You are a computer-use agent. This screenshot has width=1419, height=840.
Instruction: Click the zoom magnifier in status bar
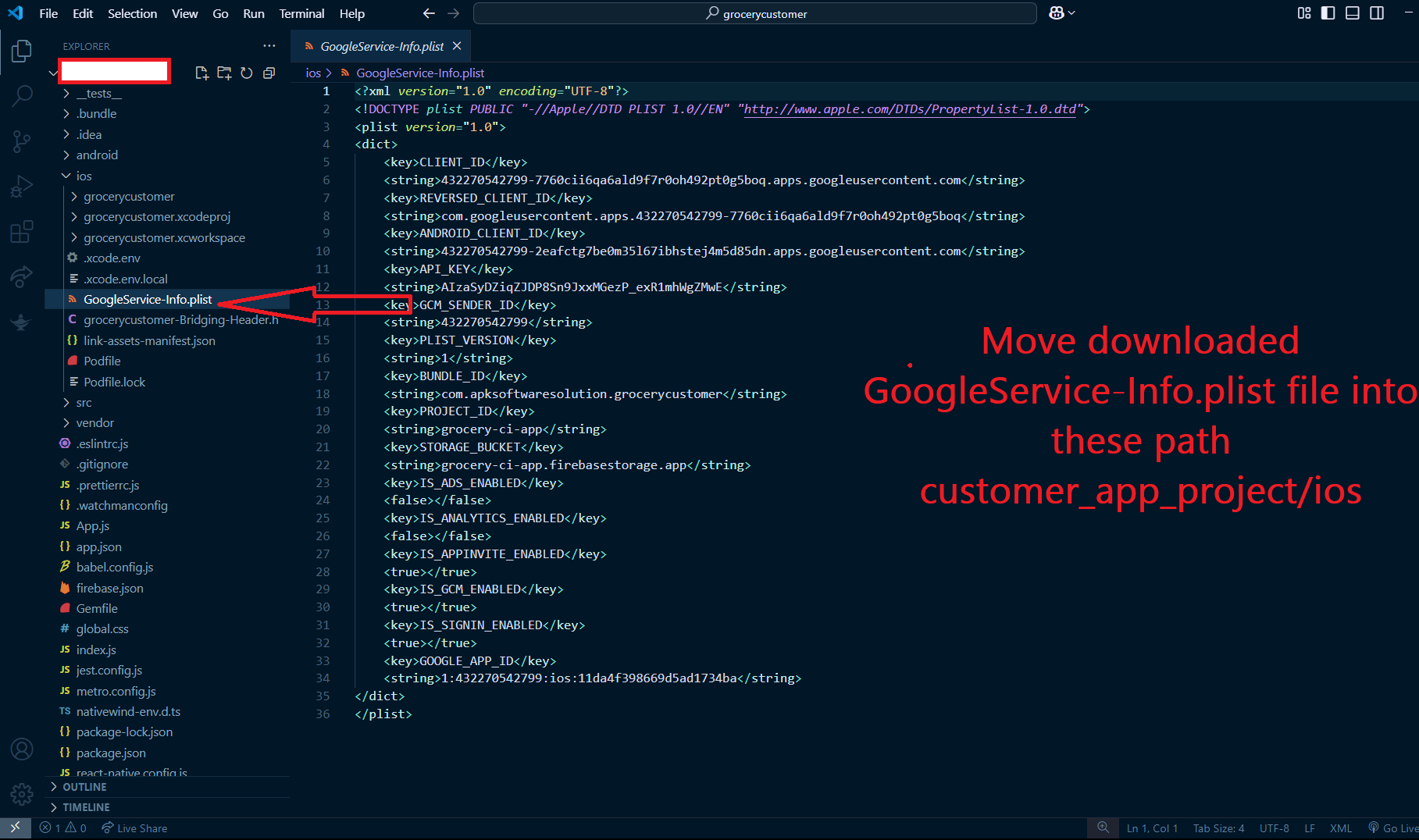(x=1103, y=828)
